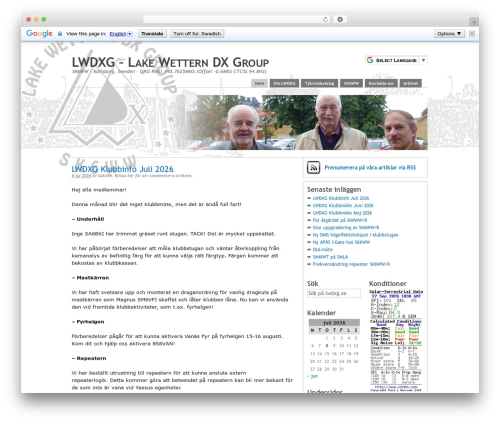Open the translate bar Options dropdown
Viewport: 500px width, 423px height.
449,34
